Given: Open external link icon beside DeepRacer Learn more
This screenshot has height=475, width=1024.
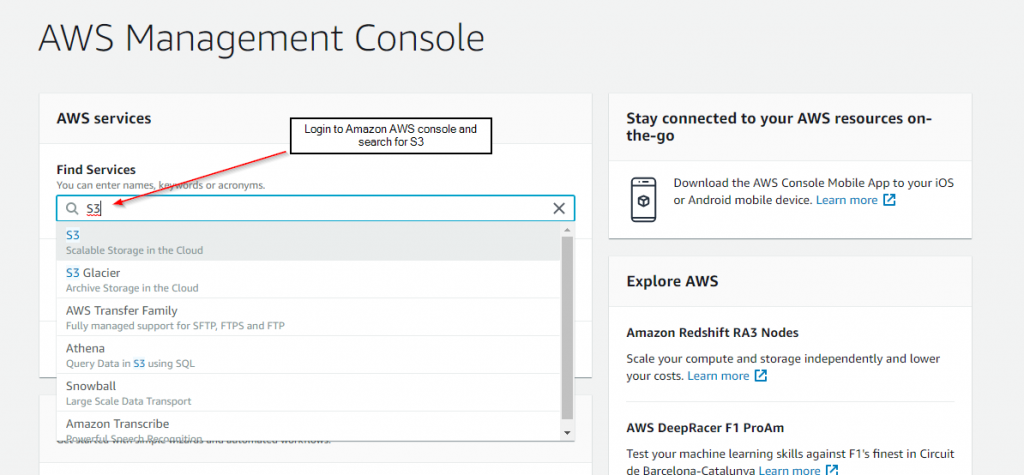Looking at the screenshot, I should [832, 470].
